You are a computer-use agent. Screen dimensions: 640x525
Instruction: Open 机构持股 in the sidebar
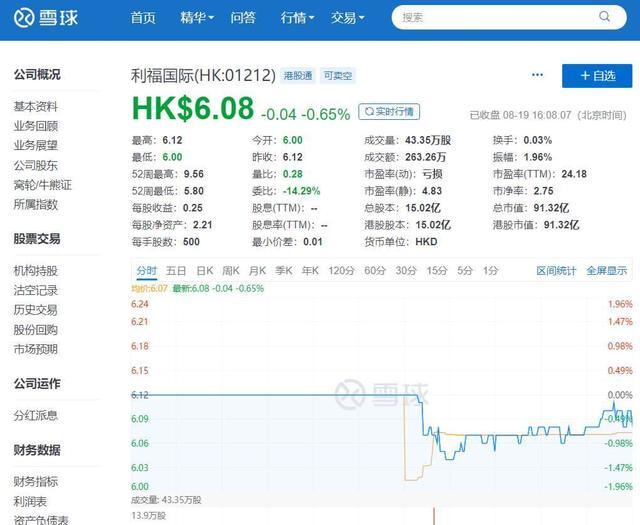pos(36,271)
